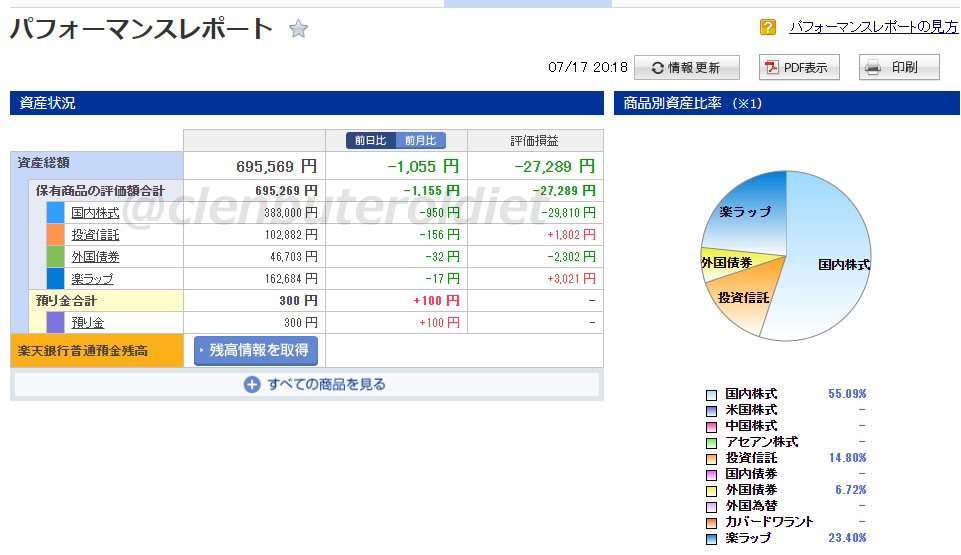Click legend swatch for カバードワラント
The height and width of the screenshot is (555, 961).
(712, 523)
